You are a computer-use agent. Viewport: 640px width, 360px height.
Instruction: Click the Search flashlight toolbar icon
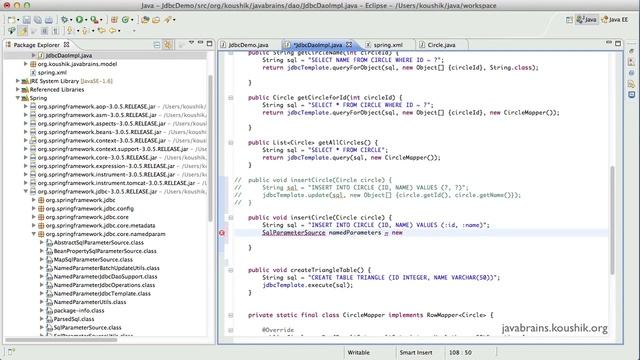167,20
